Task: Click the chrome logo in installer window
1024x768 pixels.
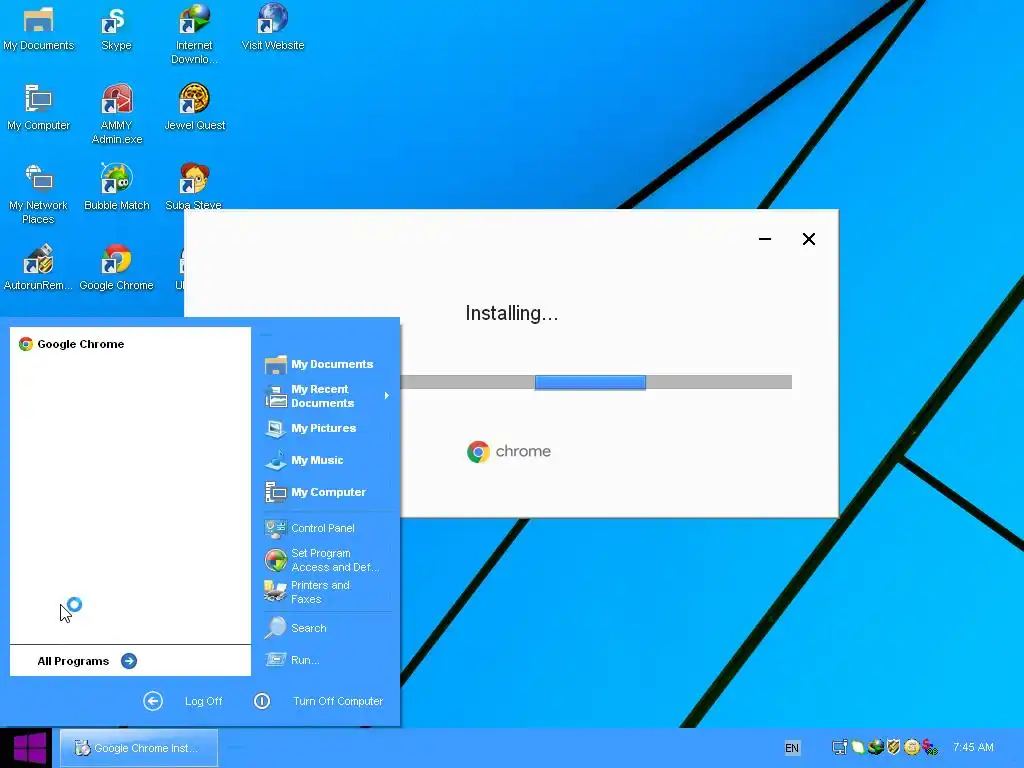Action: click(x=509, y=451)
